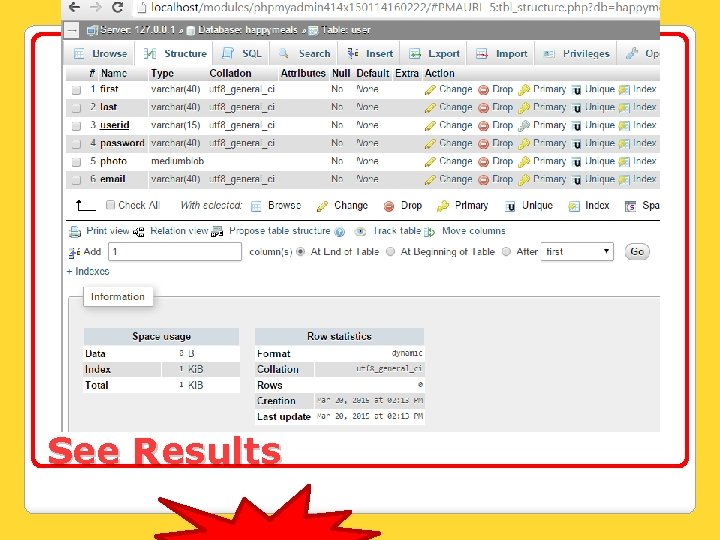
Task: Click Server: 127.0.0.1 breadcrumb link
Action: (x=137, y=30)
